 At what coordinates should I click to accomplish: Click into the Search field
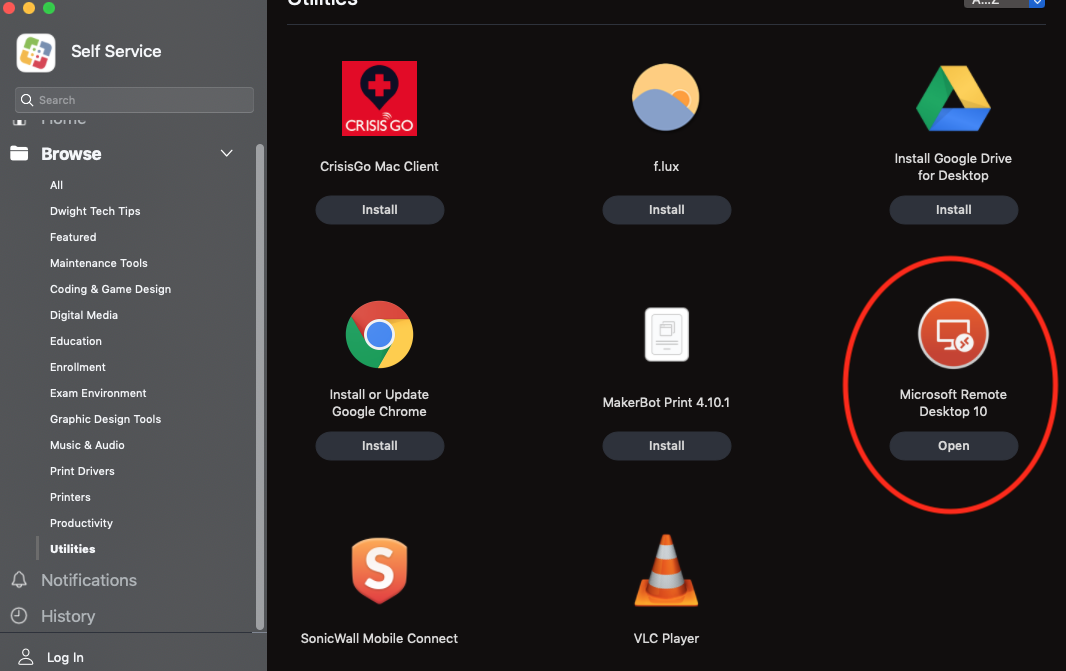pyautogui.click(x=134, y=100)
